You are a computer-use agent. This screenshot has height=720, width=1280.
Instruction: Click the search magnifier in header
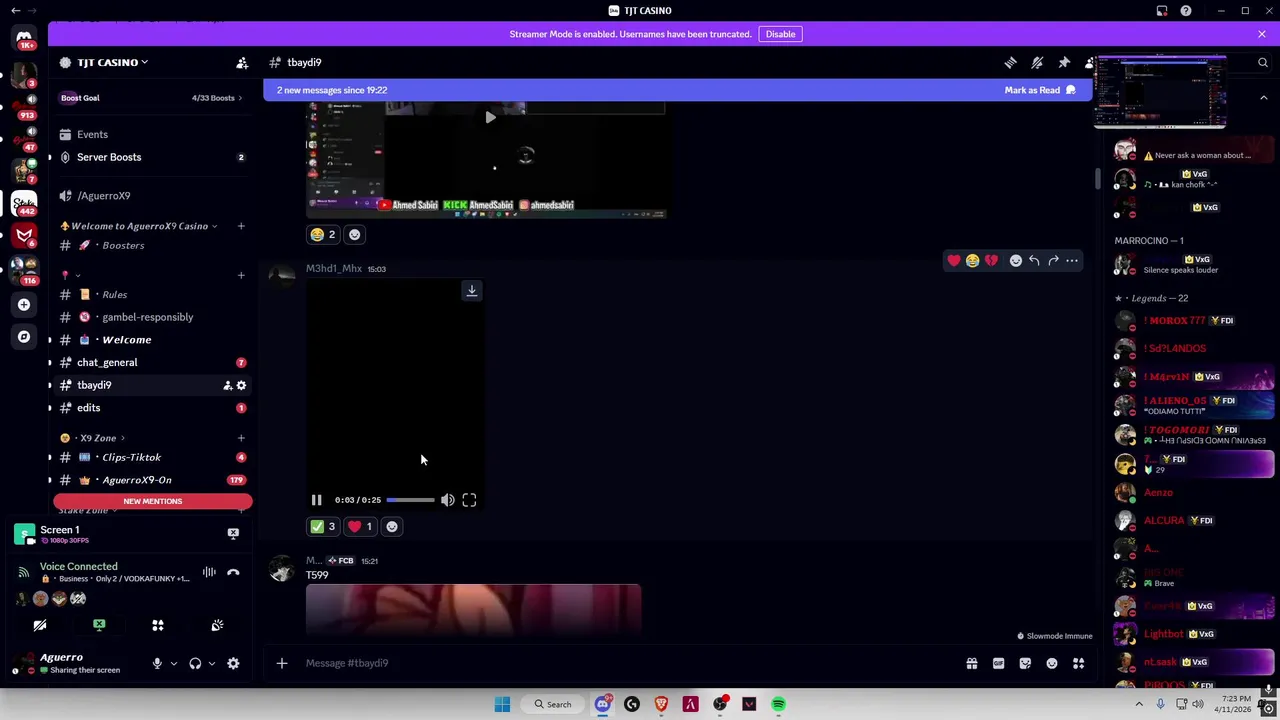point(1262,62)
